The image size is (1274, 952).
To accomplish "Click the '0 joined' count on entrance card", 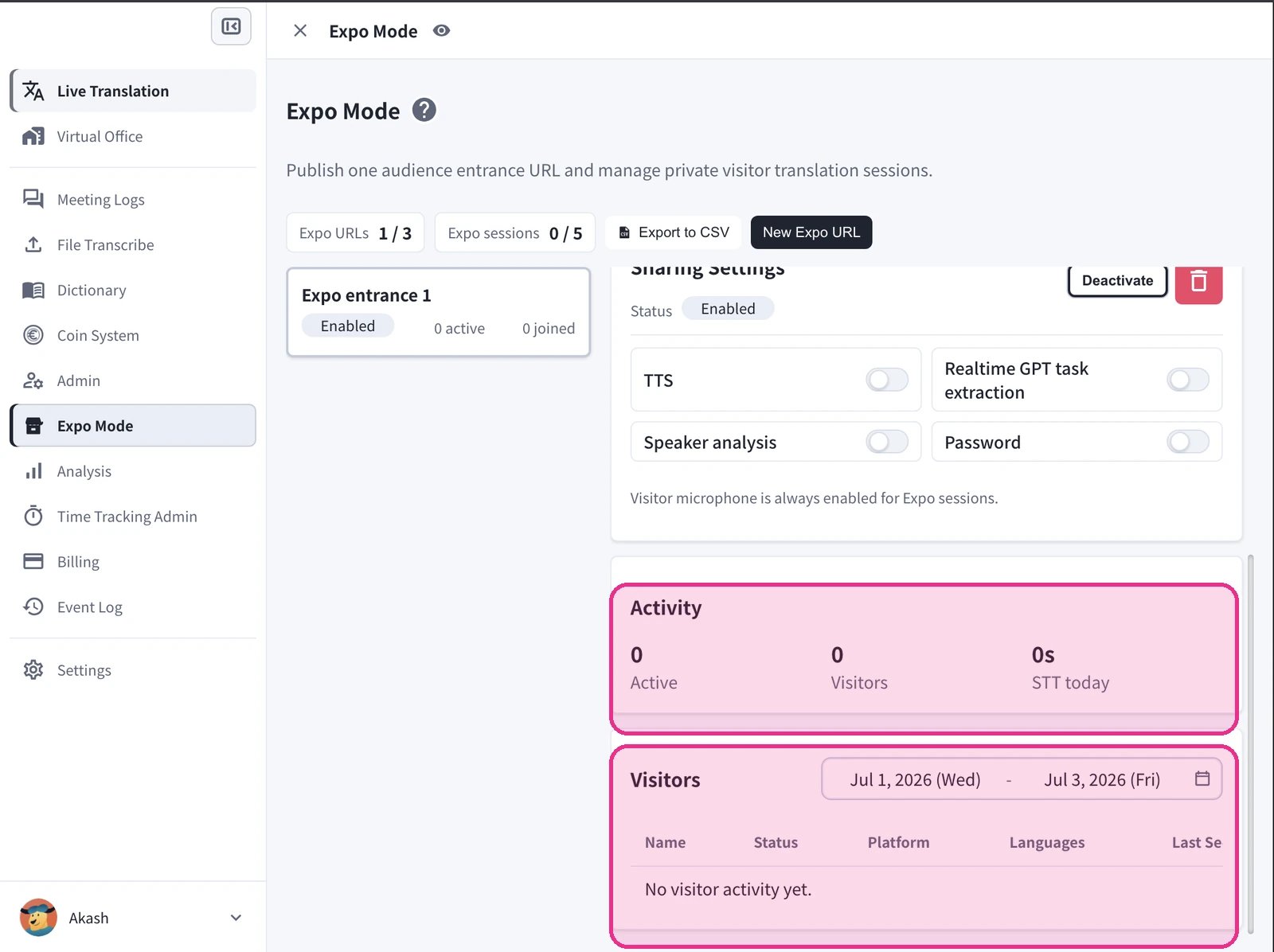I will [x=549, y=328].
